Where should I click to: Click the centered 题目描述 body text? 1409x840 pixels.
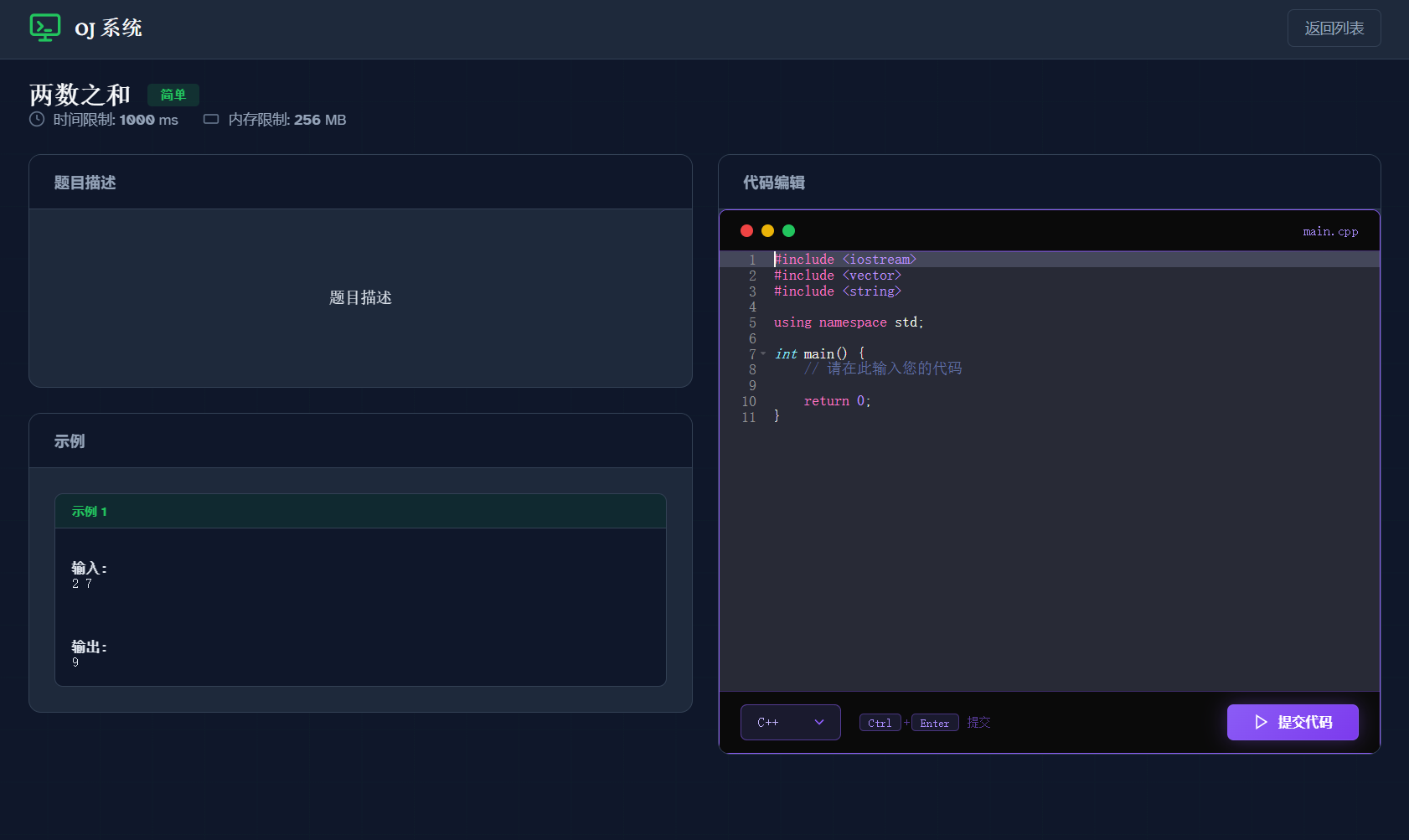[x=360, y=297]
